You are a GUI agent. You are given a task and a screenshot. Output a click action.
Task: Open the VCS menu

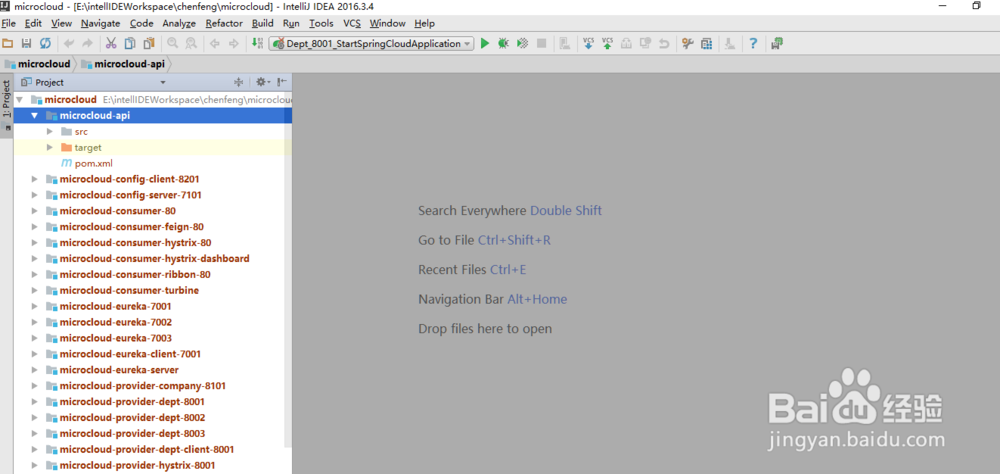coord(352,24)
